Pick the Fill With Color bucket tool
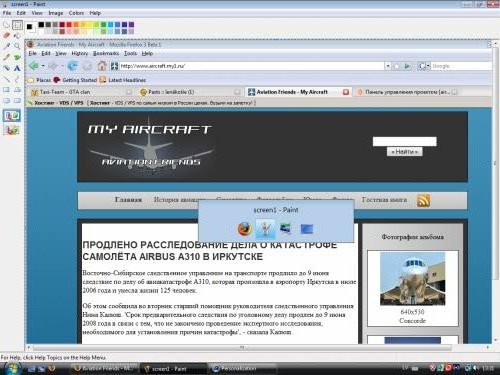The width and height of the screenshot is (500, 375). coord(17,35)
